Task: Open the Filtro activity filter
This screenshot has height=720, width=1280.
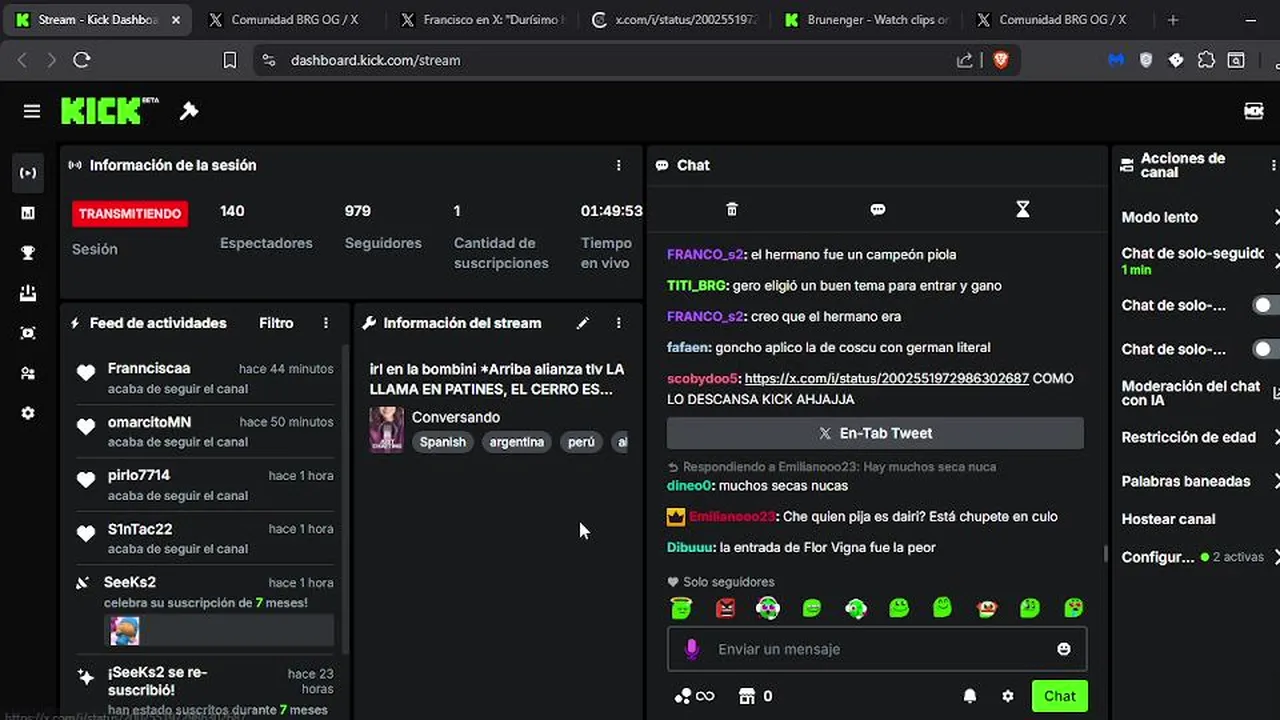Action: 276,323
